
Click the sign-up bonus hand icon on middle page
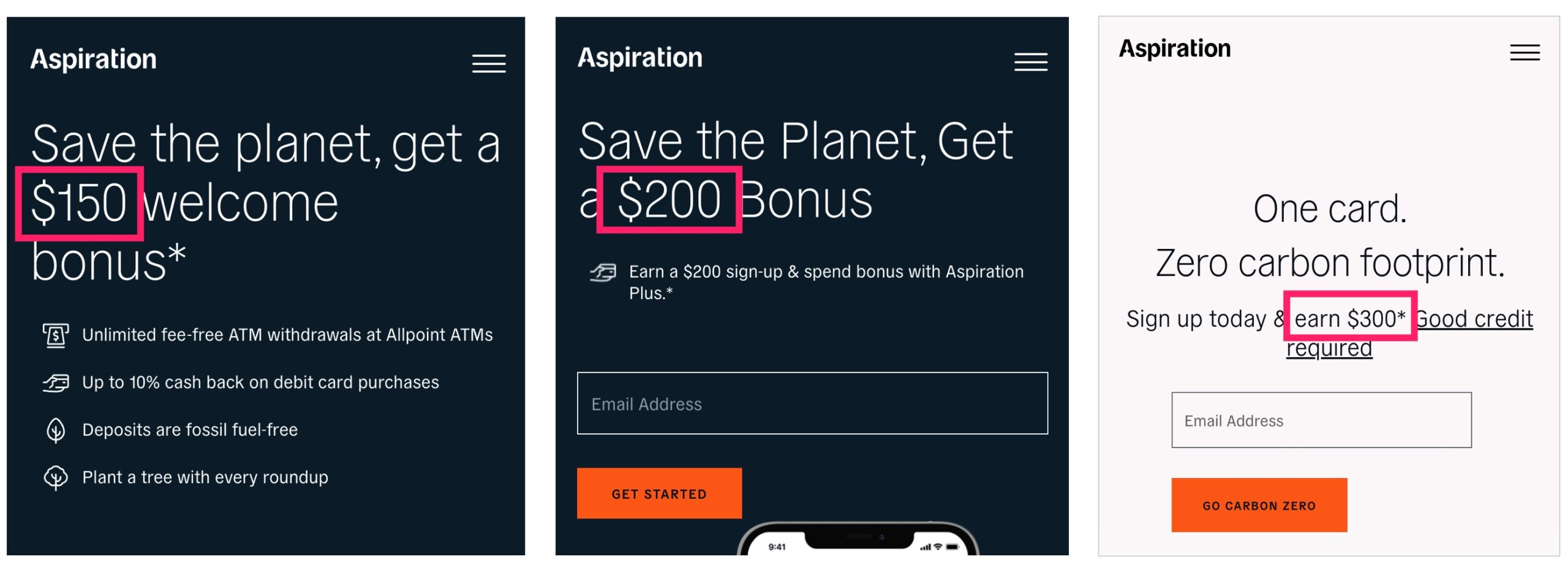603,272
